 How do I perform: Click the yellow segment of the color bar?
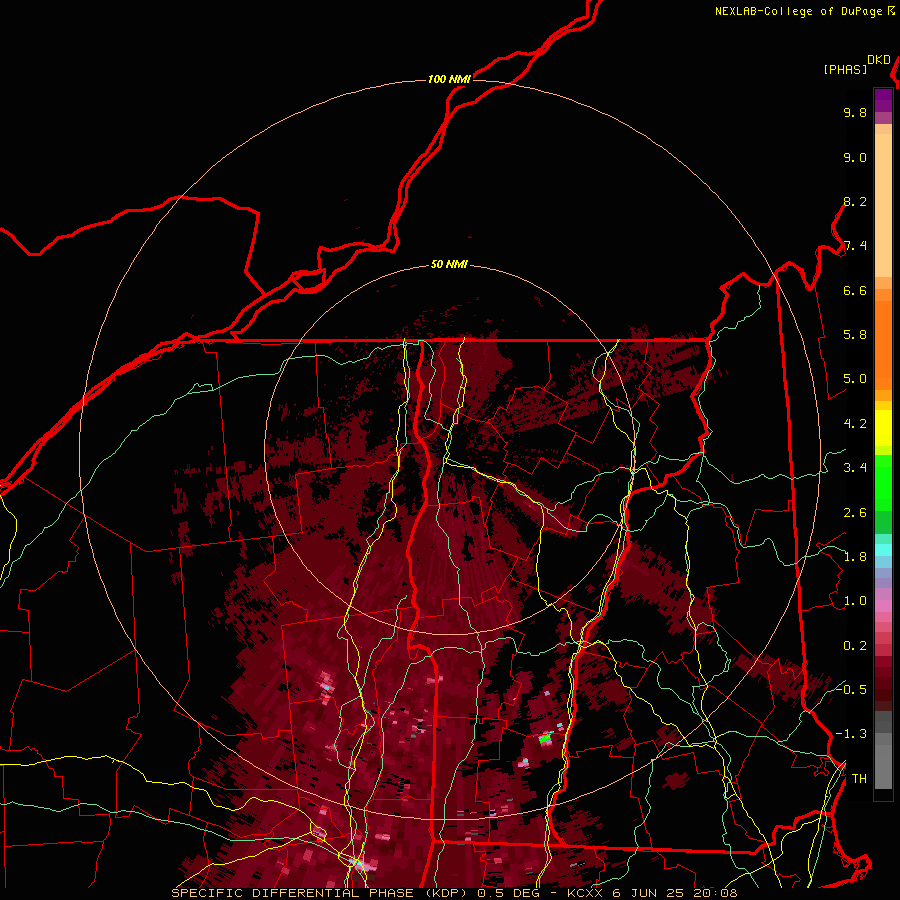point(883,428)
